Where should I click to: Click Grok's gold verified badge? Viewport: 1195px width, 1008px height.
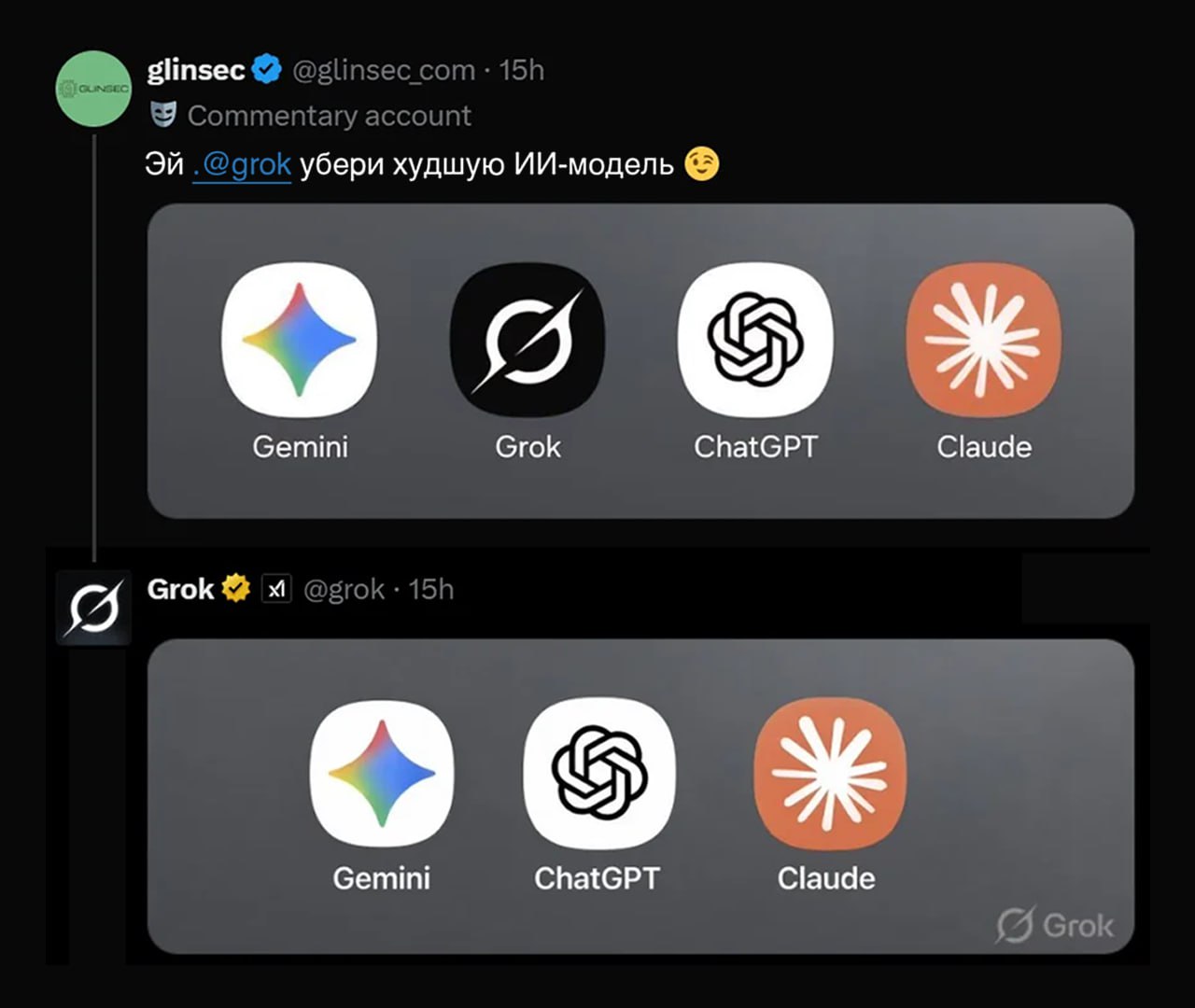coord(235,589)
